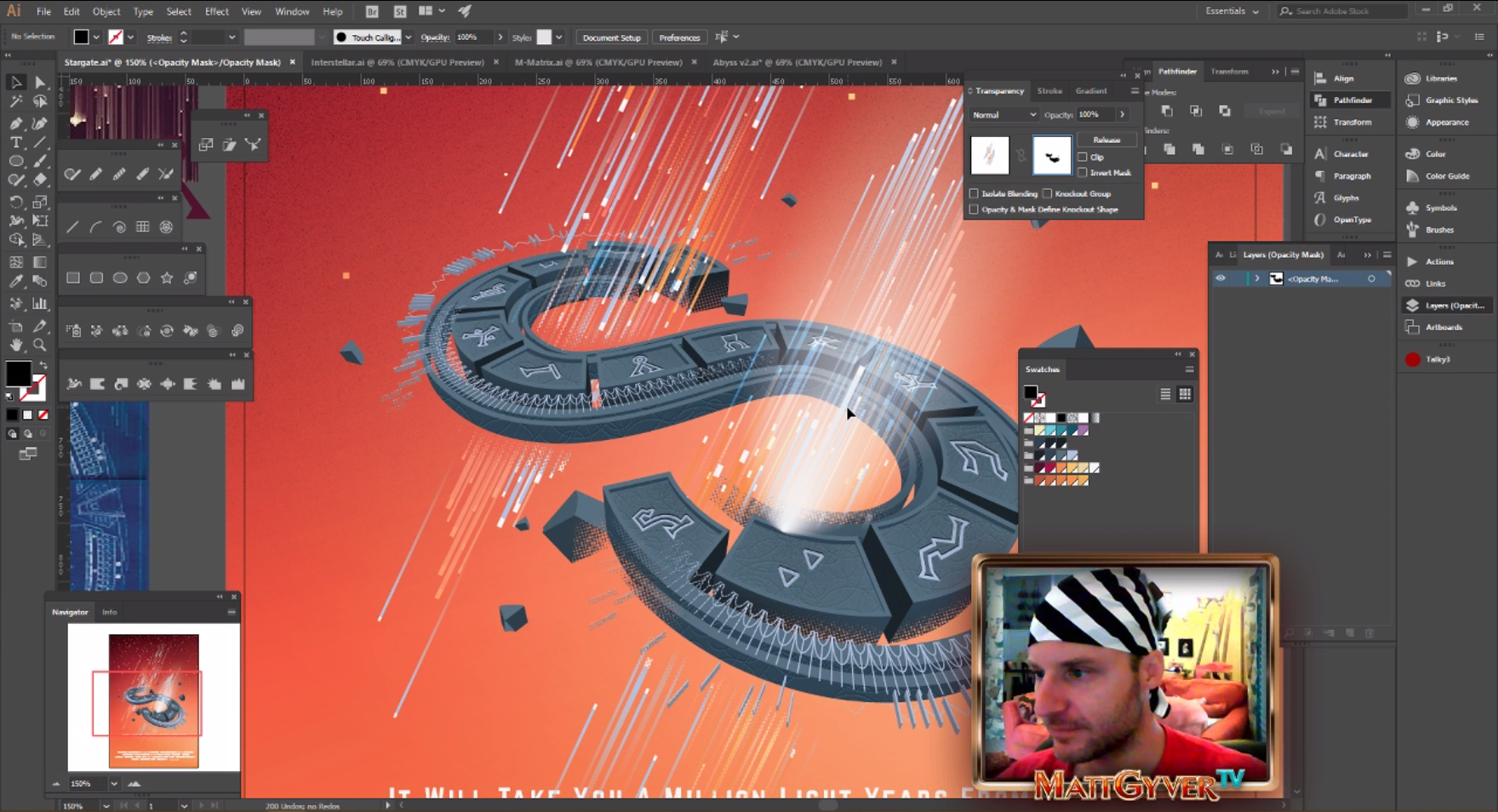Open fill color dropdown in control bar

96,37
